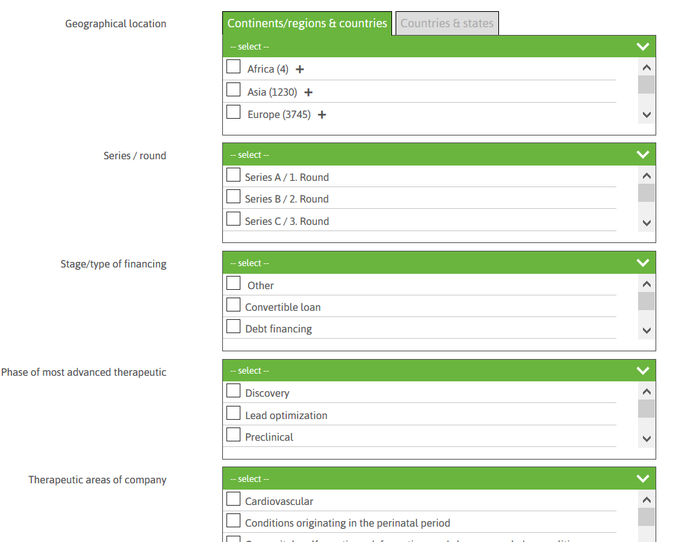
Task: Click scrollbar thumb in Series / round list
Action: 646,193
